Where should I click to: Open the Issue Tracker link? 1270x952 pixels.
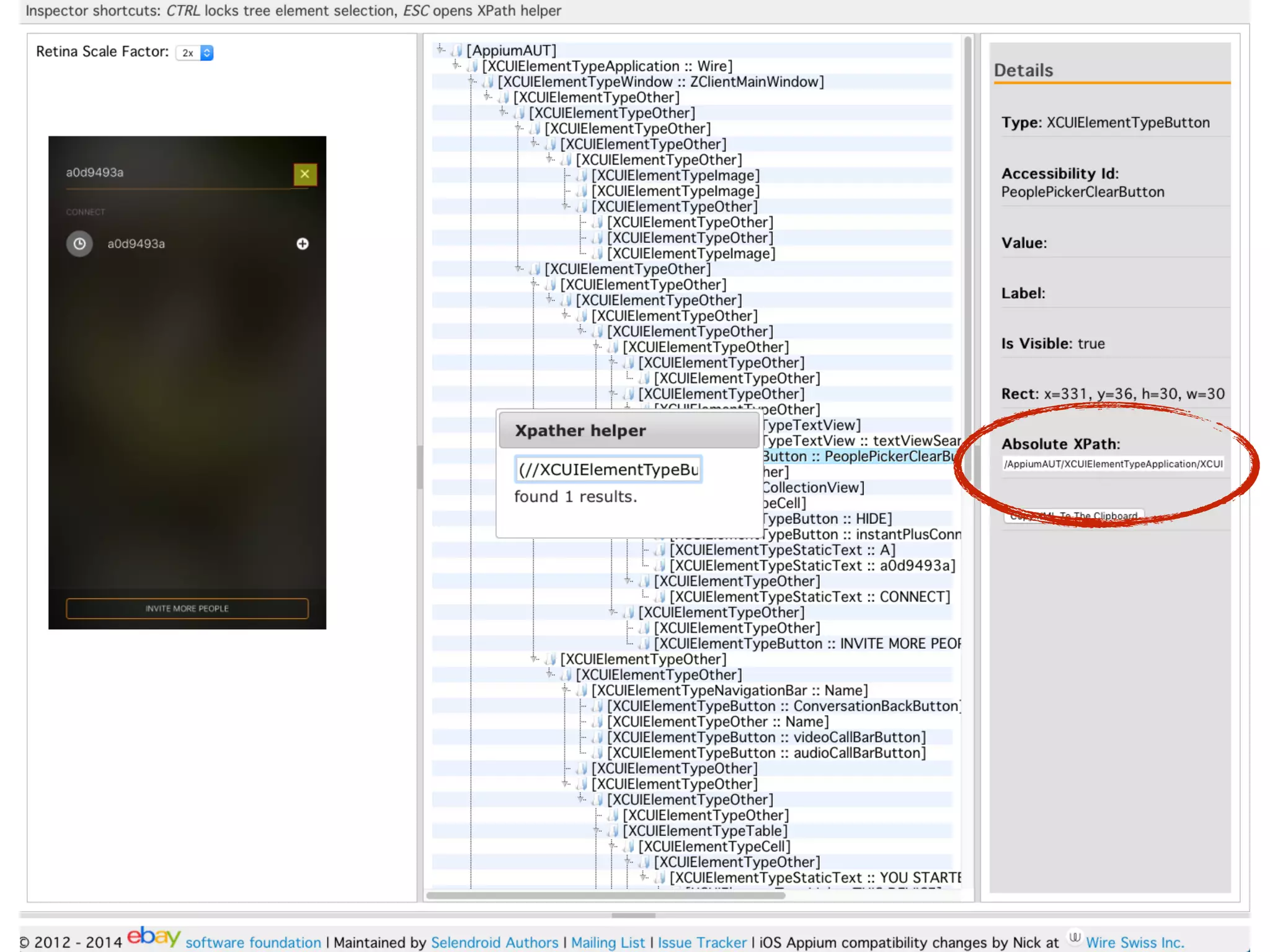click(x=702, y=942)
